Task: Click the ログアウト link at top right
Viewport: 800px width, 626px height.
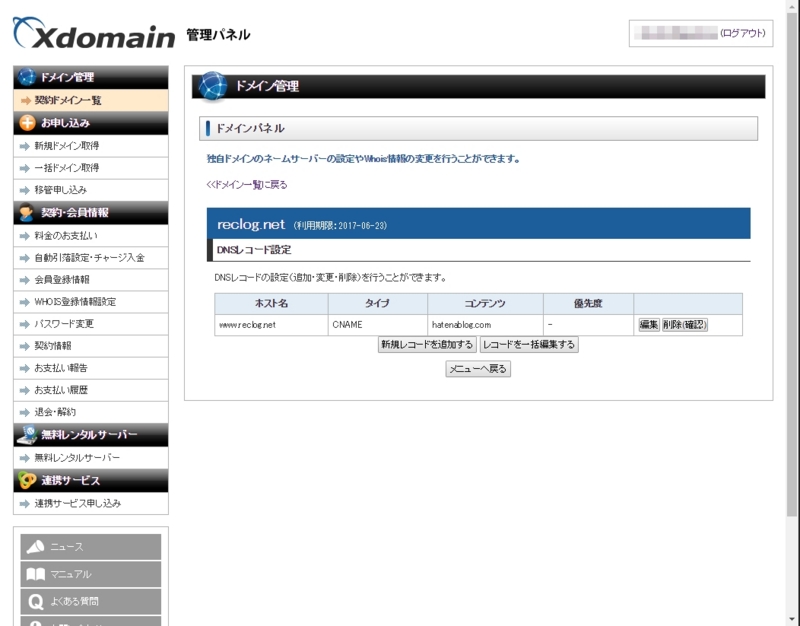Action: click(x=742, y=32)
